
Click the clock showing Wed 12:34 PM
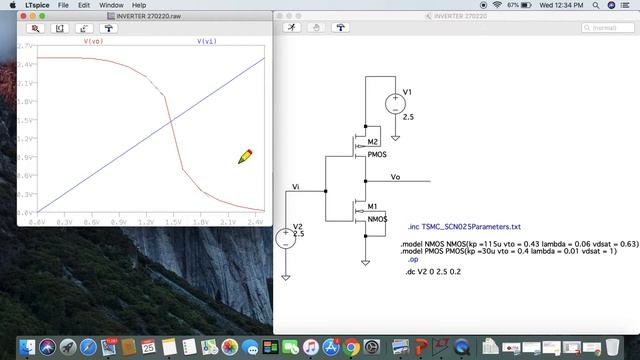click(x=561, y=5)
